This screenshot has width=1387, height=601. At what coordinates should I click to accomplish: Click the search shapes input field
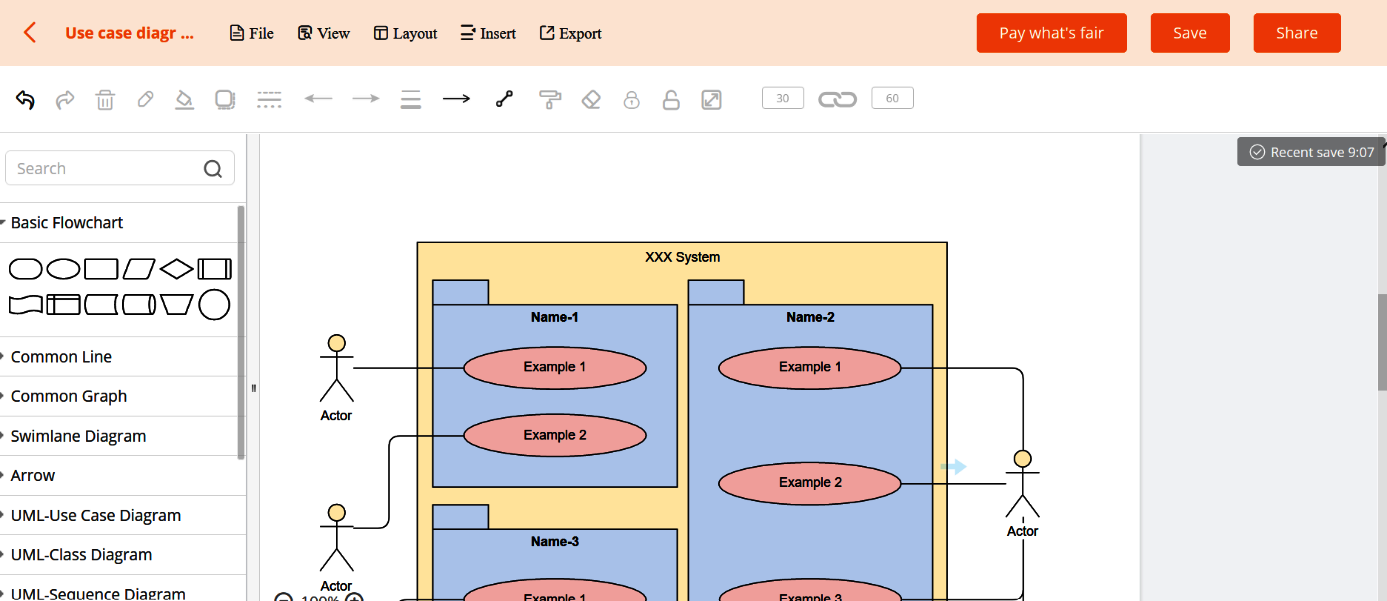tap(110, 167)
